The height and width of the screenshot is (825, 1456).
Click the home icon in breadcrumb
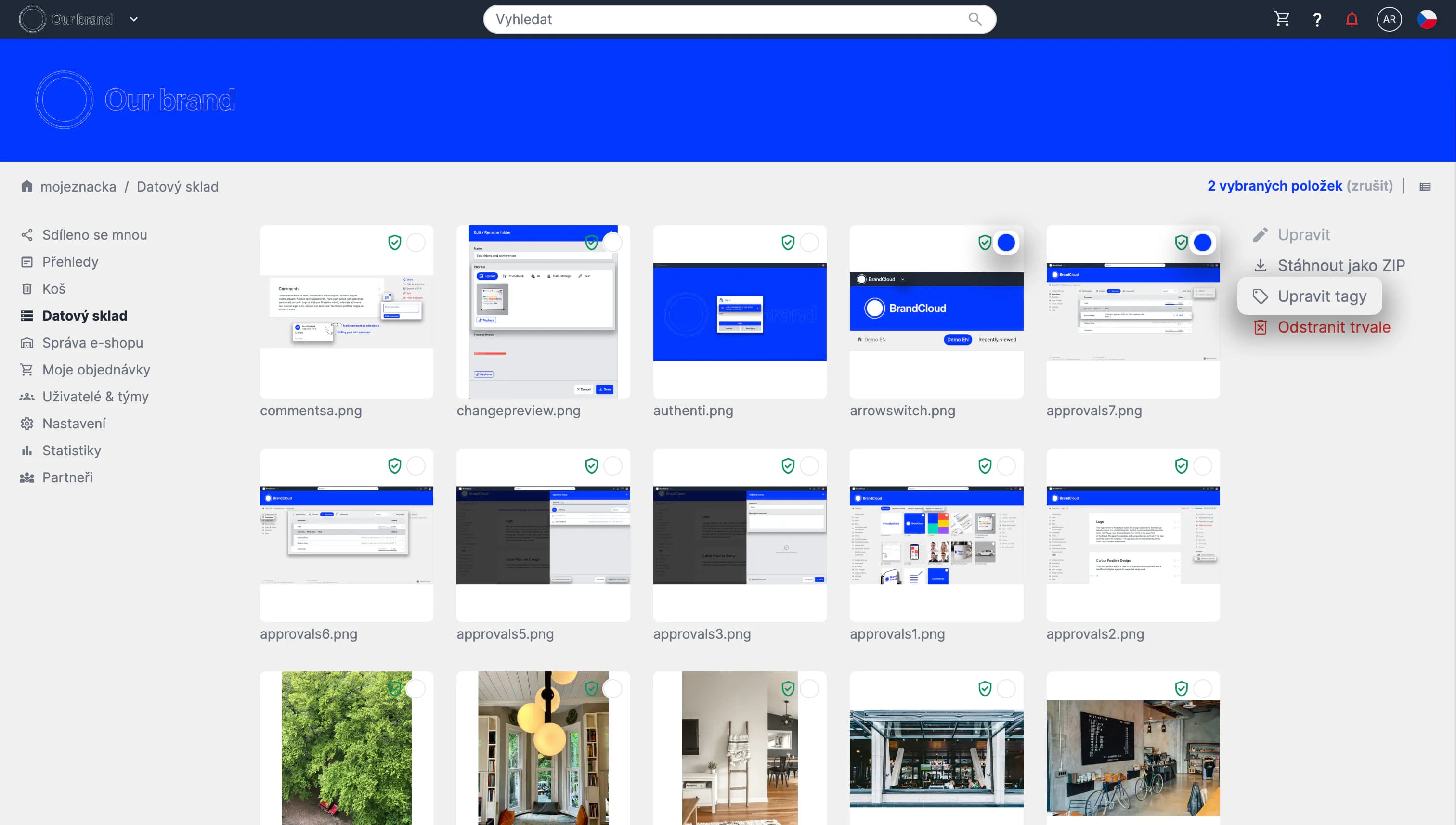26,186
